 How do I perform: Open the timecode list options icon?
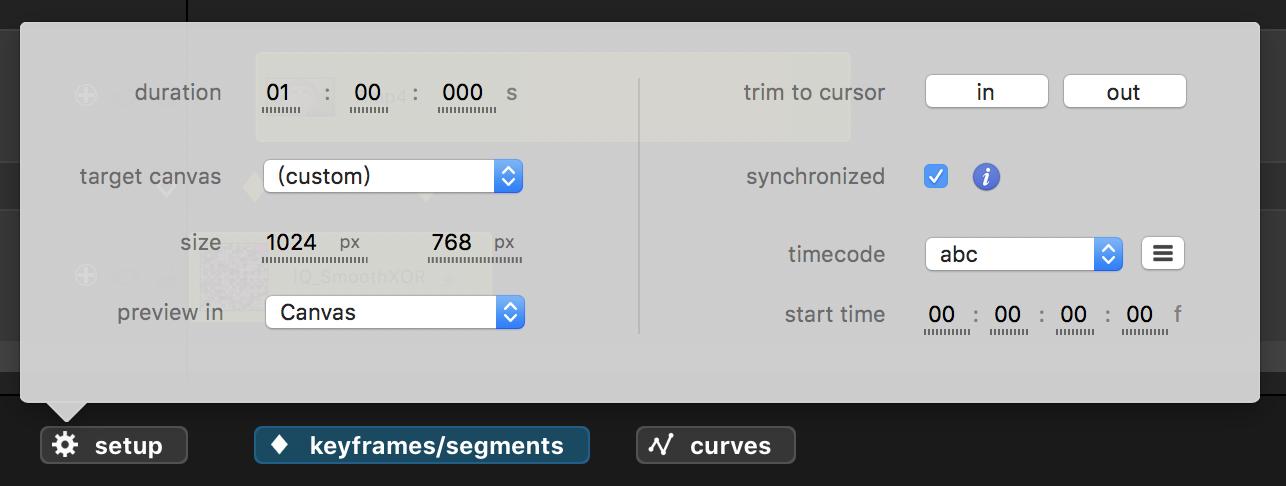coord(1162,254)
